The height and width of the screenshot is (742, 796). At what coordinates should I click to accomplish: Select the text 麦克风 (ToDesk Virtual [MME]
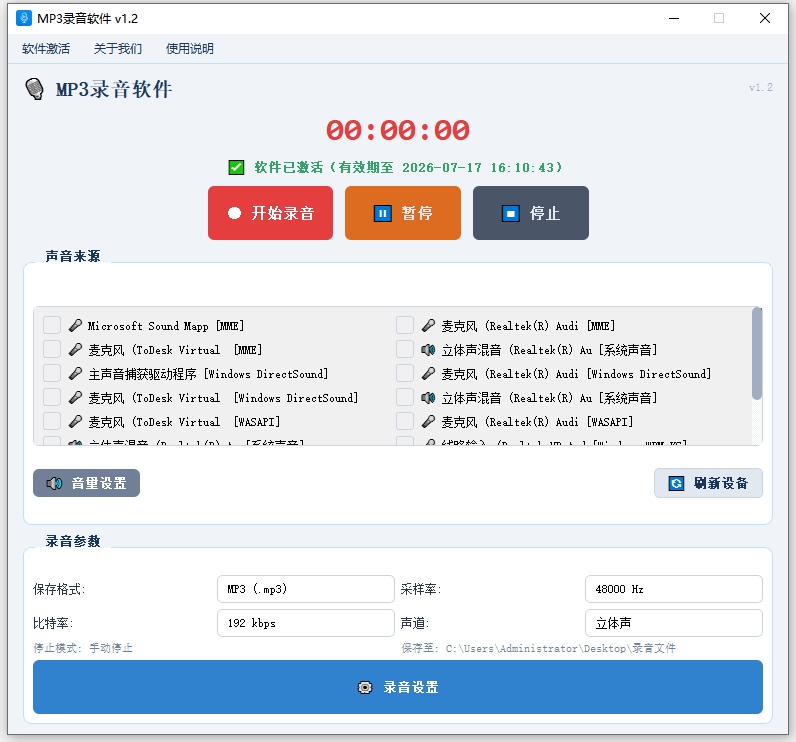pyautogui.click(x=175, y=350)
